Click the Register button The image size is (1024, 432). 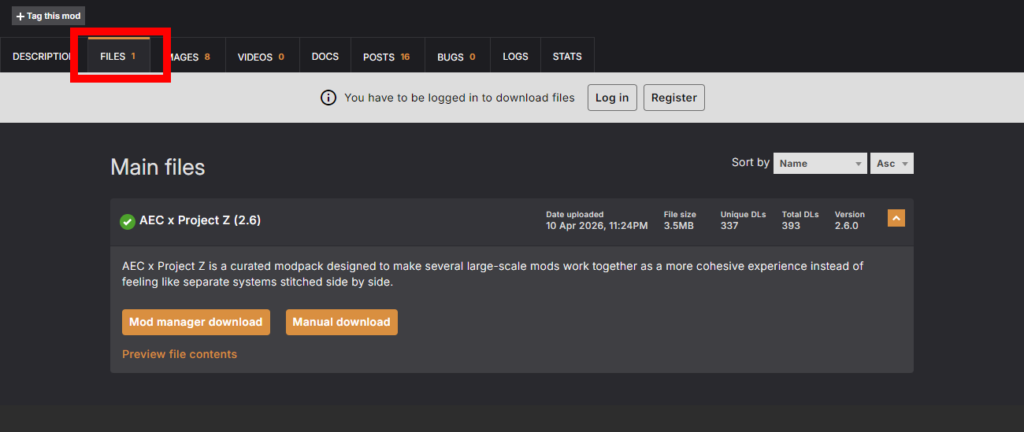click(674, 98)
